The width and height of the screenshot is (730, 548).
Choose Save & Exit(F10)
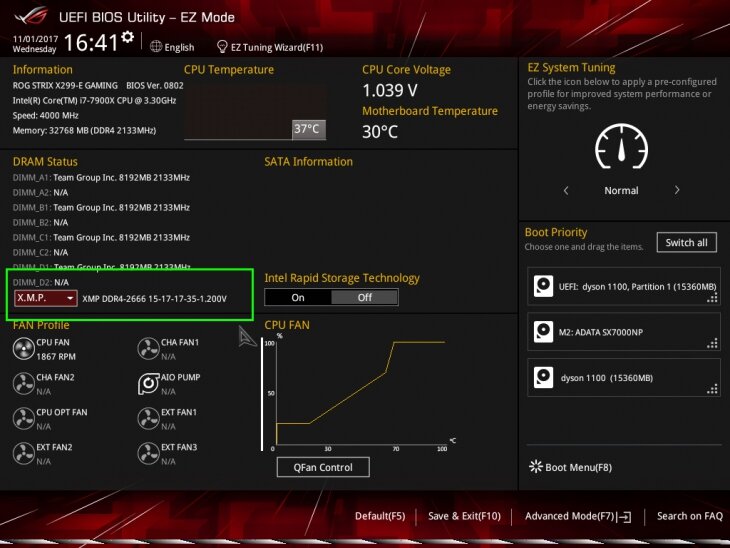[464, 516]
